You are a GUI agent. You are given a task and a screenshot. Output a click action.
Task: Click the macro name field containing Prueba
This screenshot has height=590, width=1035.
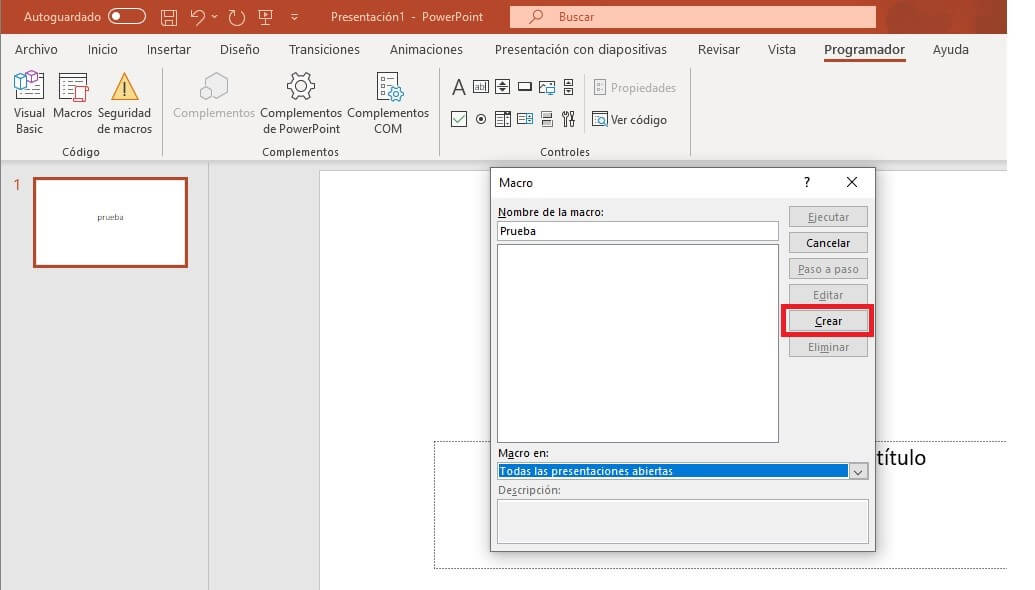tap(638, 231)
